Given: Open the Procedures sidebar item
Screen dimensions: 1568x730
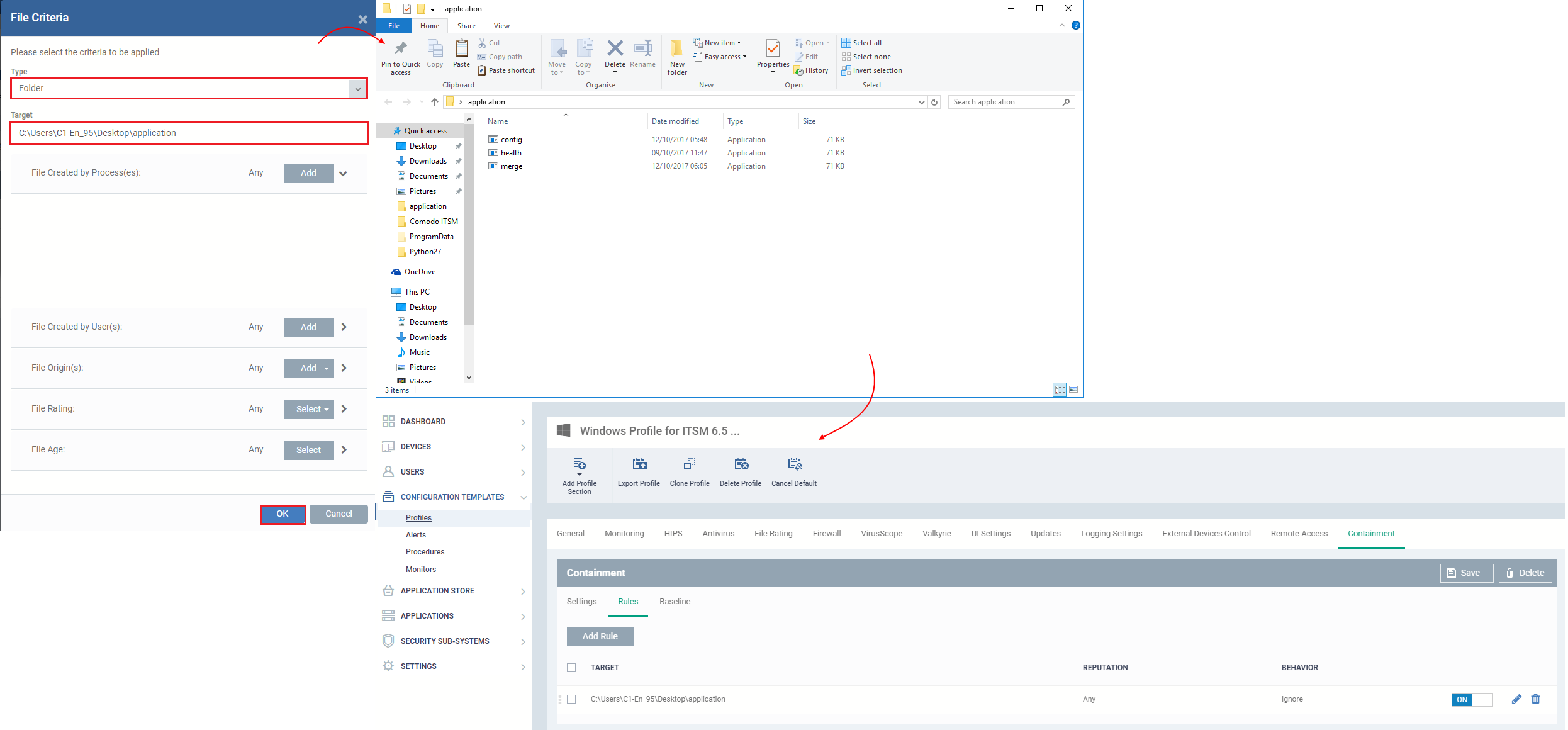Looking at the screenshot, I should [x=425, y=552].
